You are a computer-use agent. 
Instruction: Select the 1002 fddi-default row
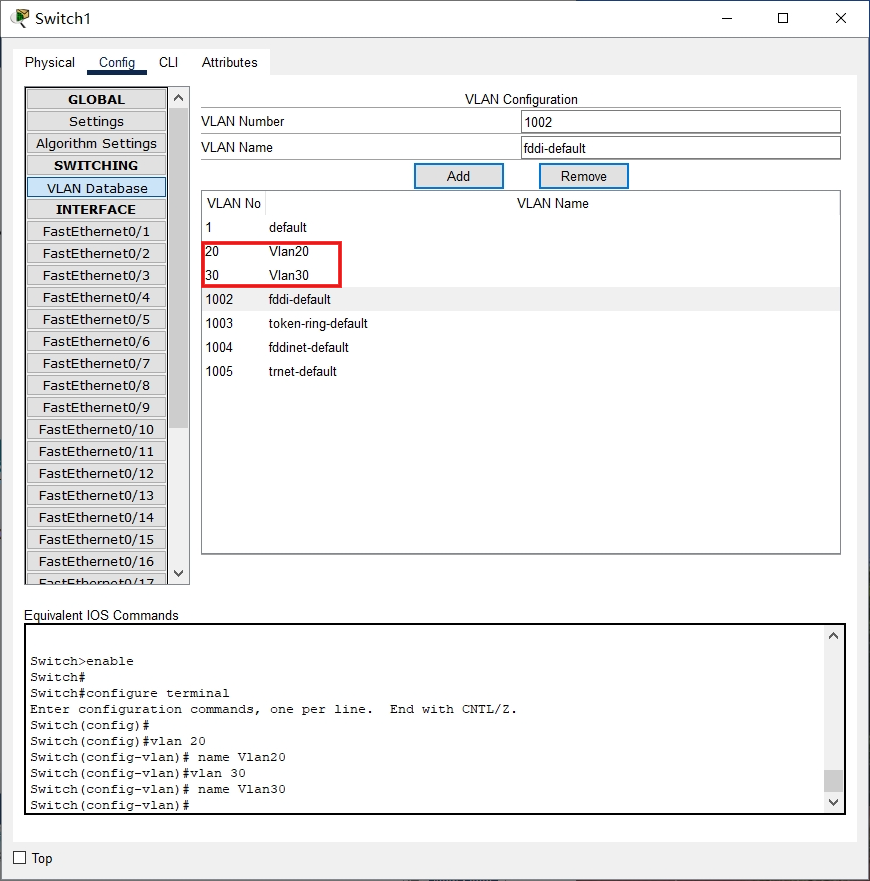(x=520, y=299)
